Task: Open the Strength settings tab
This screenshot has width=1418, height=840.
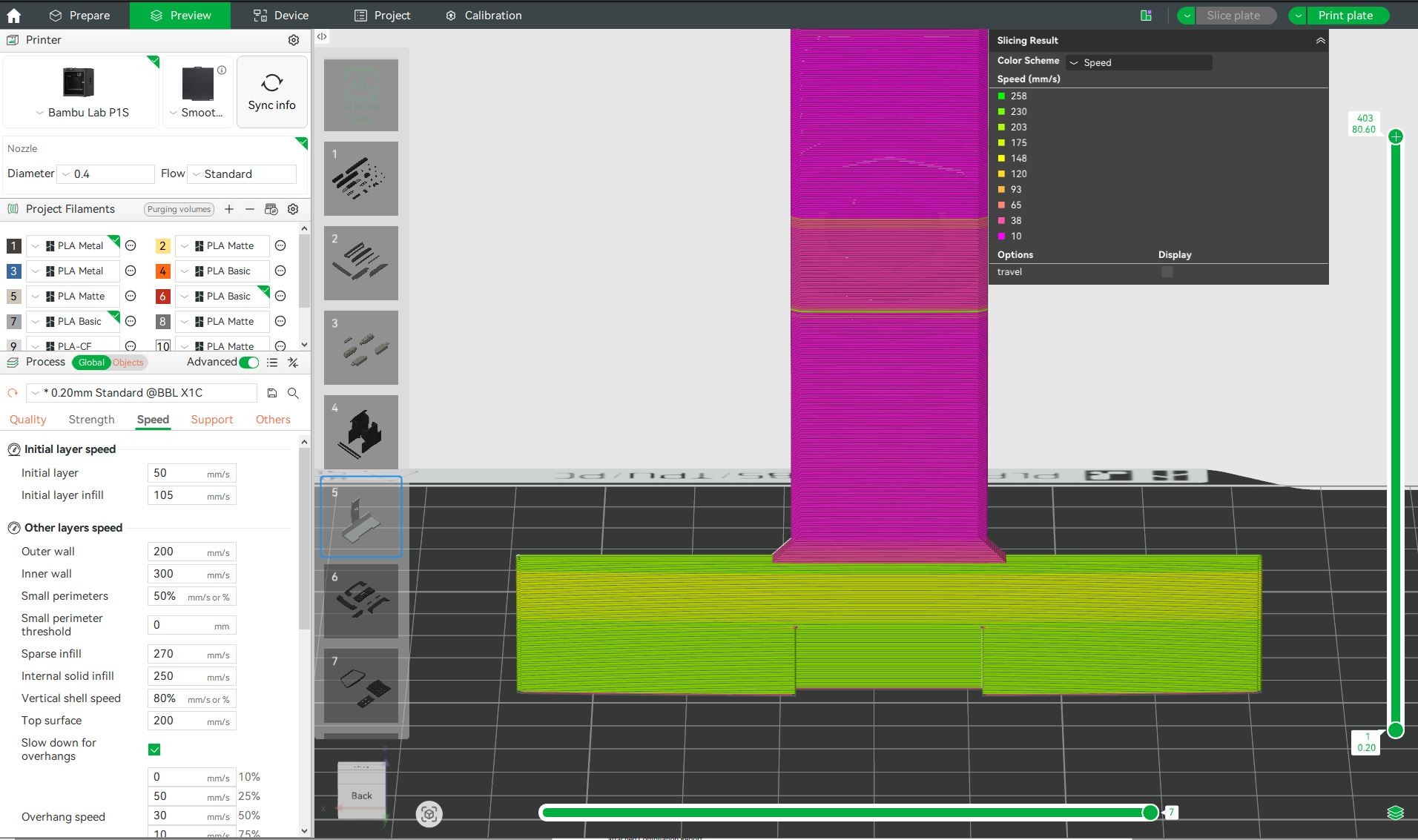Action: (91, 420)
